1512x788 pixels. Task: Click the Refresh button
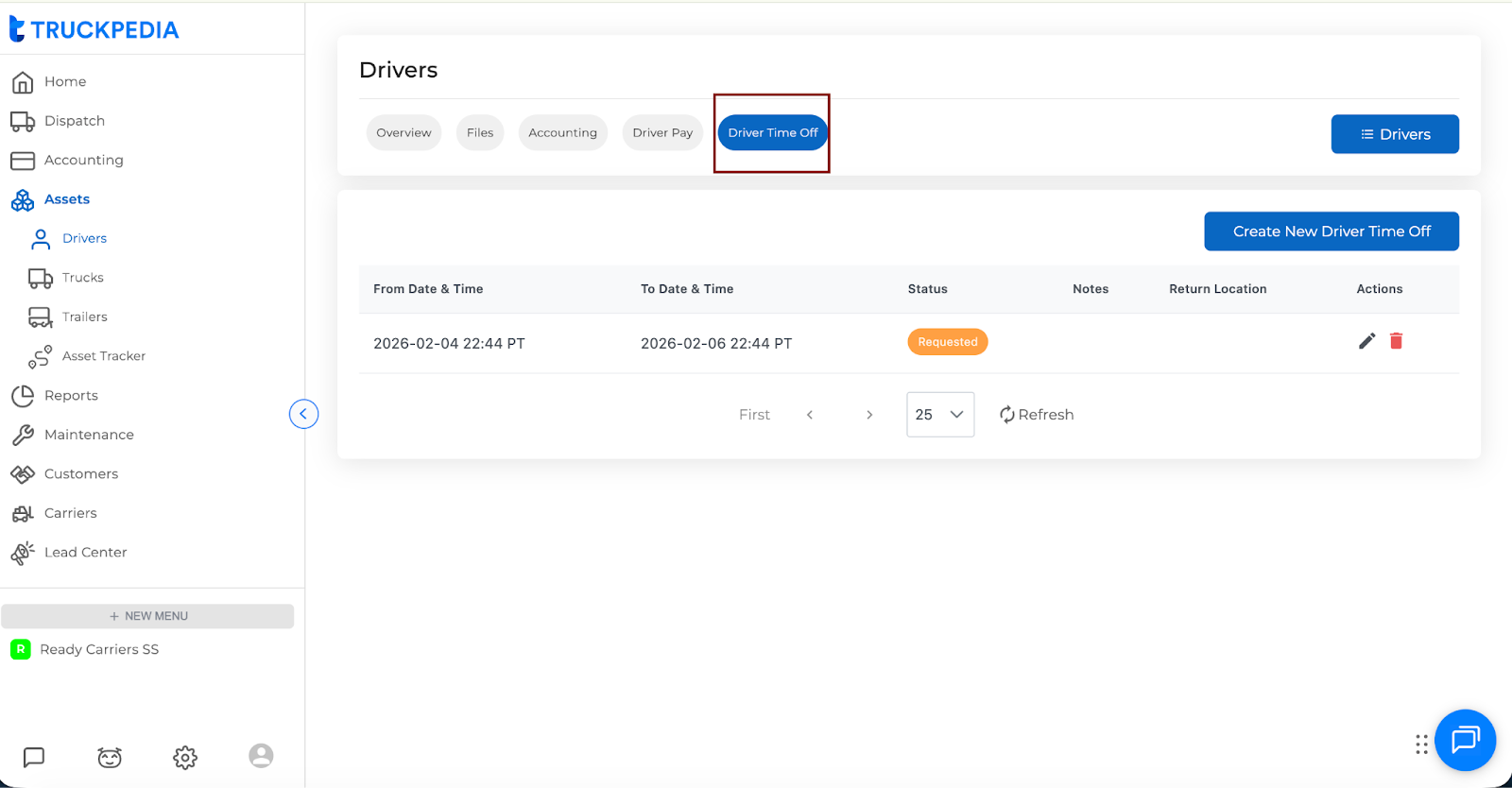(x=1037, y=415)
